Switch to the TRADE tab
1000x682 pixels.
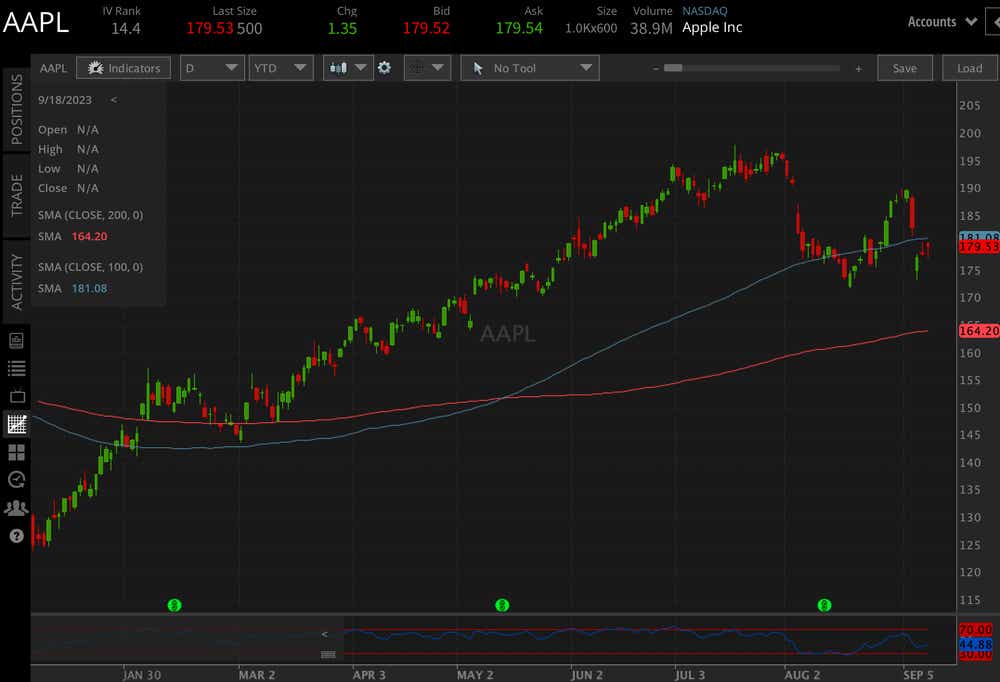17,195
